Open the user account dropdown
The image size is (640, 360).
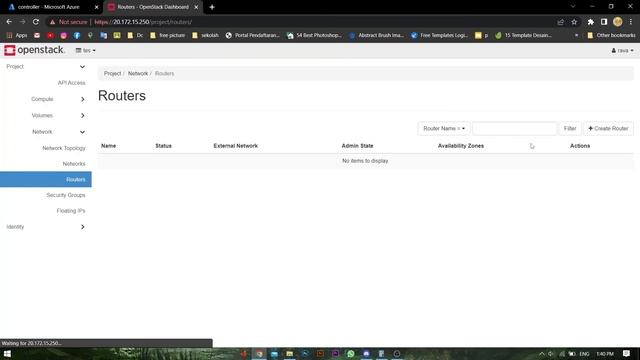pos(622,51)
